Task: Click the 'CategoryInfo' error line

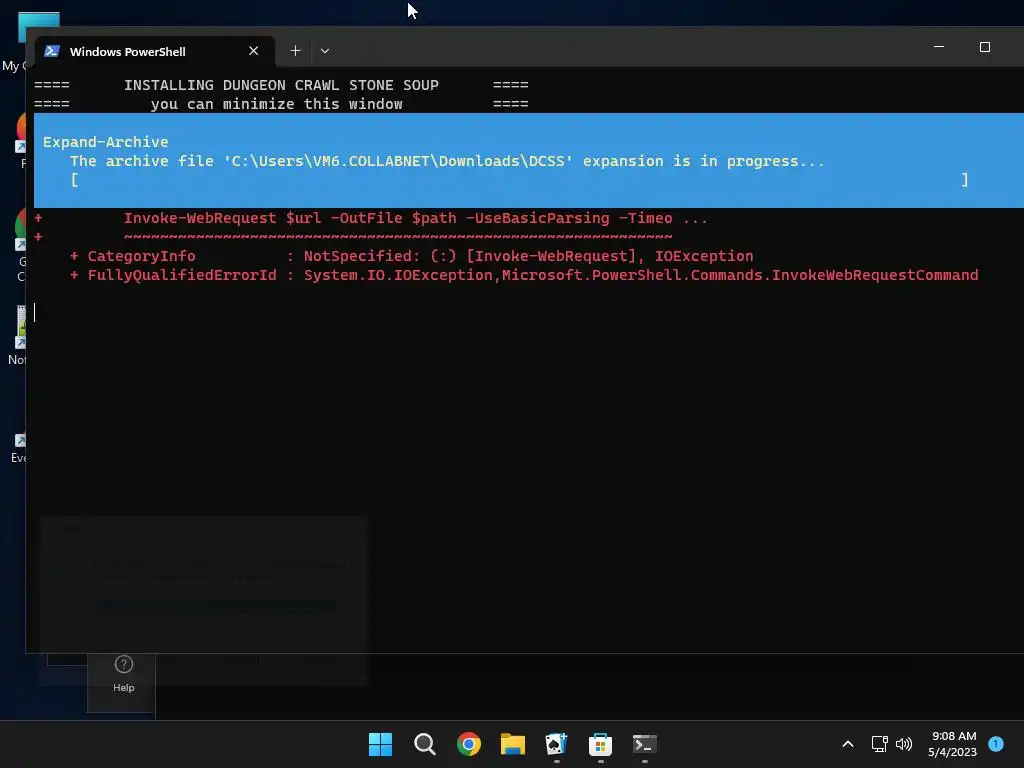Action: [411, 256]
